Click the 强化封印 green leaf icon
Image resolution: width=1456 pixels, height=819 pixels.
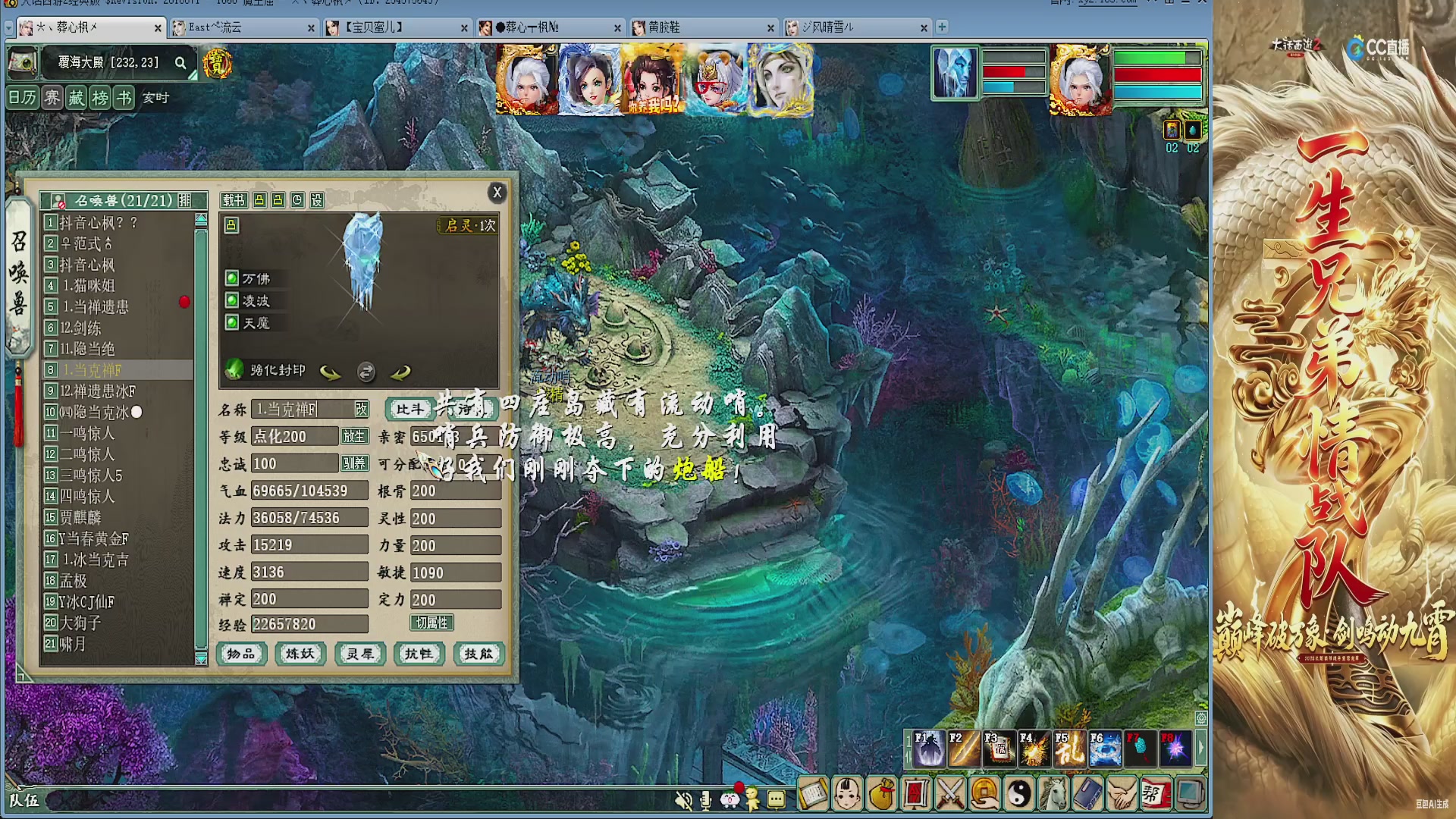tap(234, 369)
